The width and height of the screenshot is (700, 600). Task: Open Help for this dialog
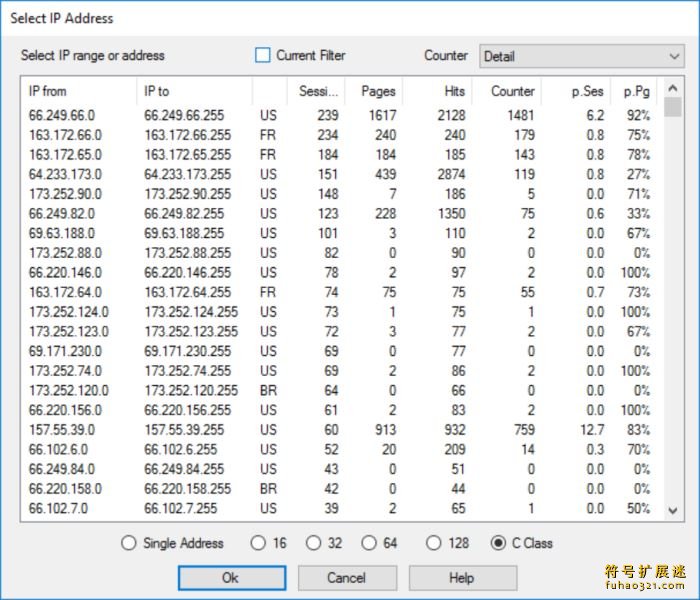click(463, 578)
